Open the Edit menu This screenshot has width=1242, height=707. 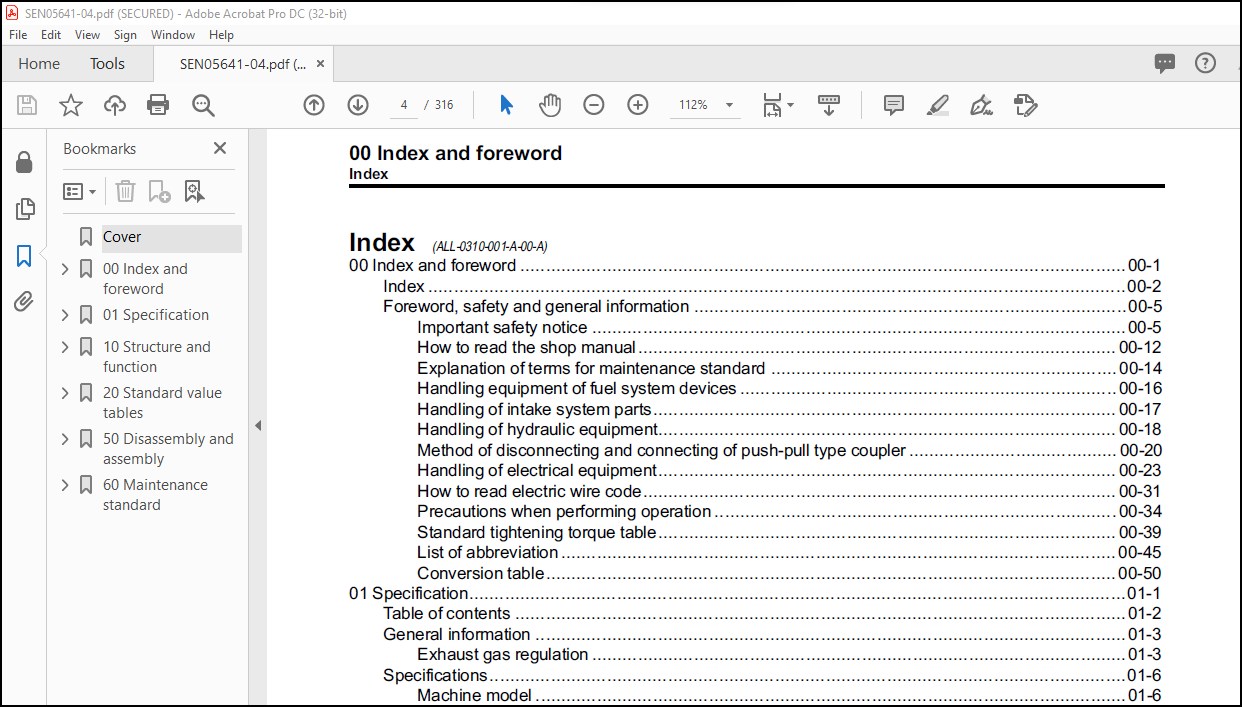pos(51,35)
